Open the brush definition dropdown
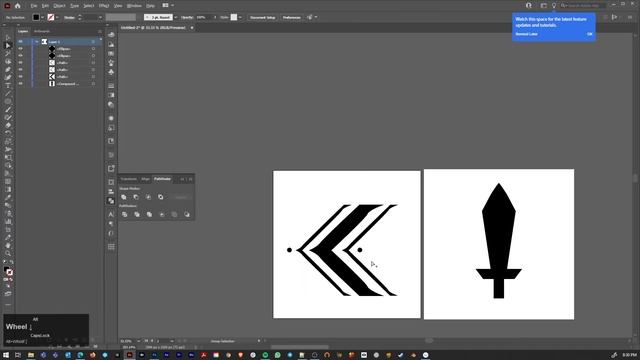 click(176, 18)
